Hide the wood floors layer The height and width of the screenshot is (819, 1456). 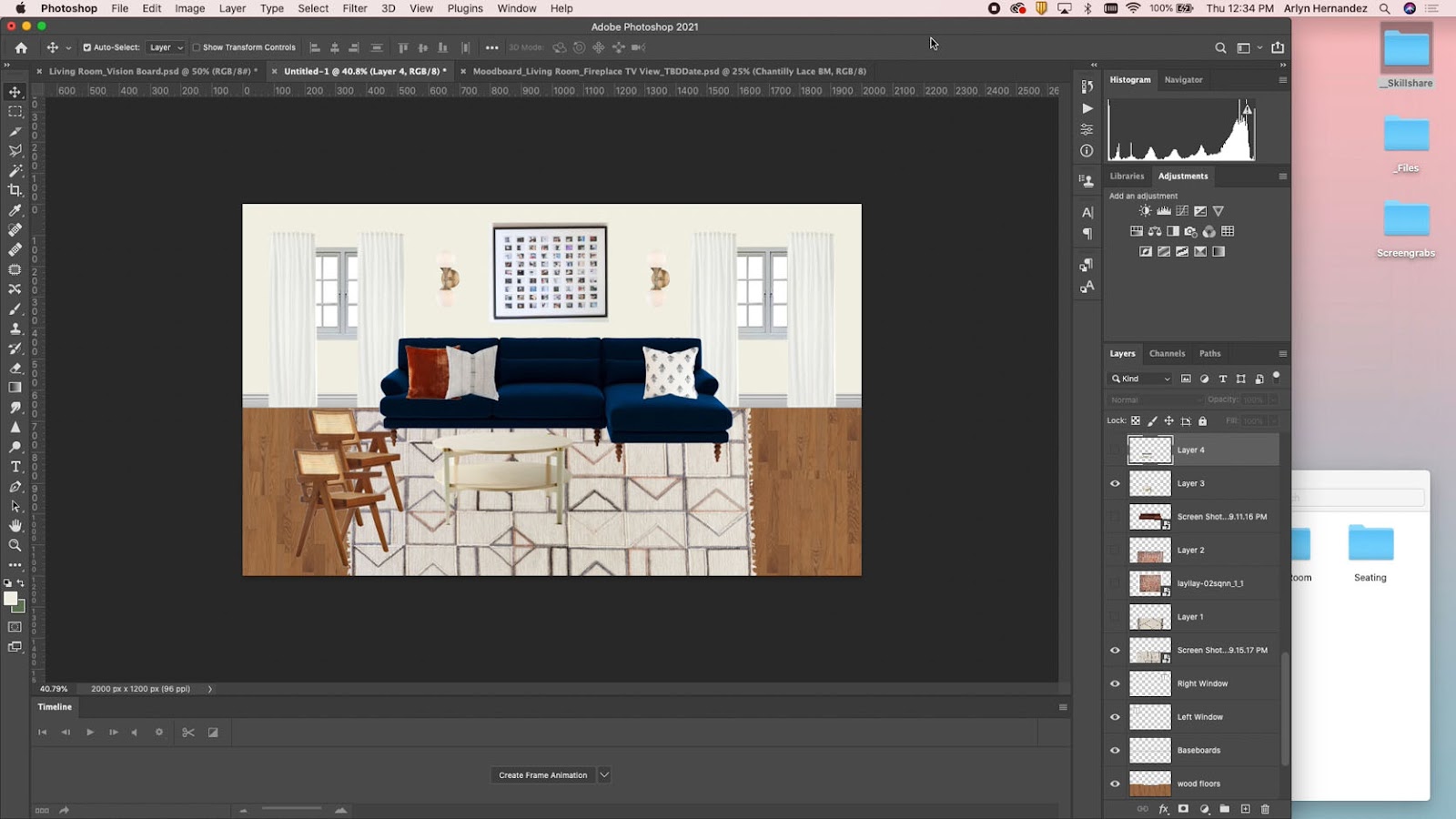coord(1115,784)
